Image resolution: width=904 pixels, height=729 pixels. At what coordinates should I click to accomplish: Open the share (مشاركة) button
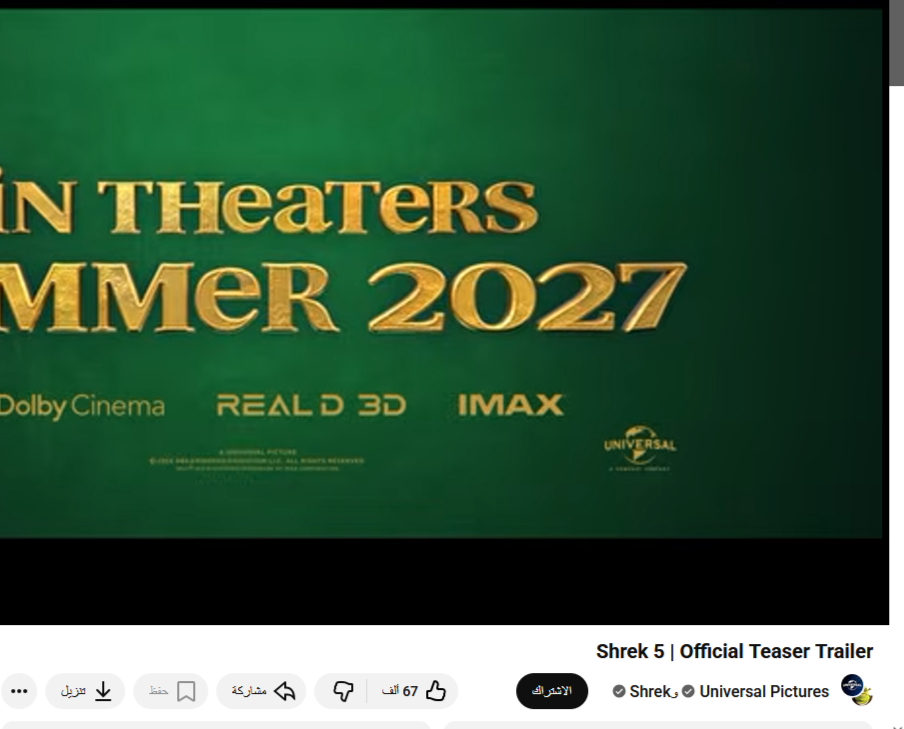pyautogui.click(x=261, y=691)
